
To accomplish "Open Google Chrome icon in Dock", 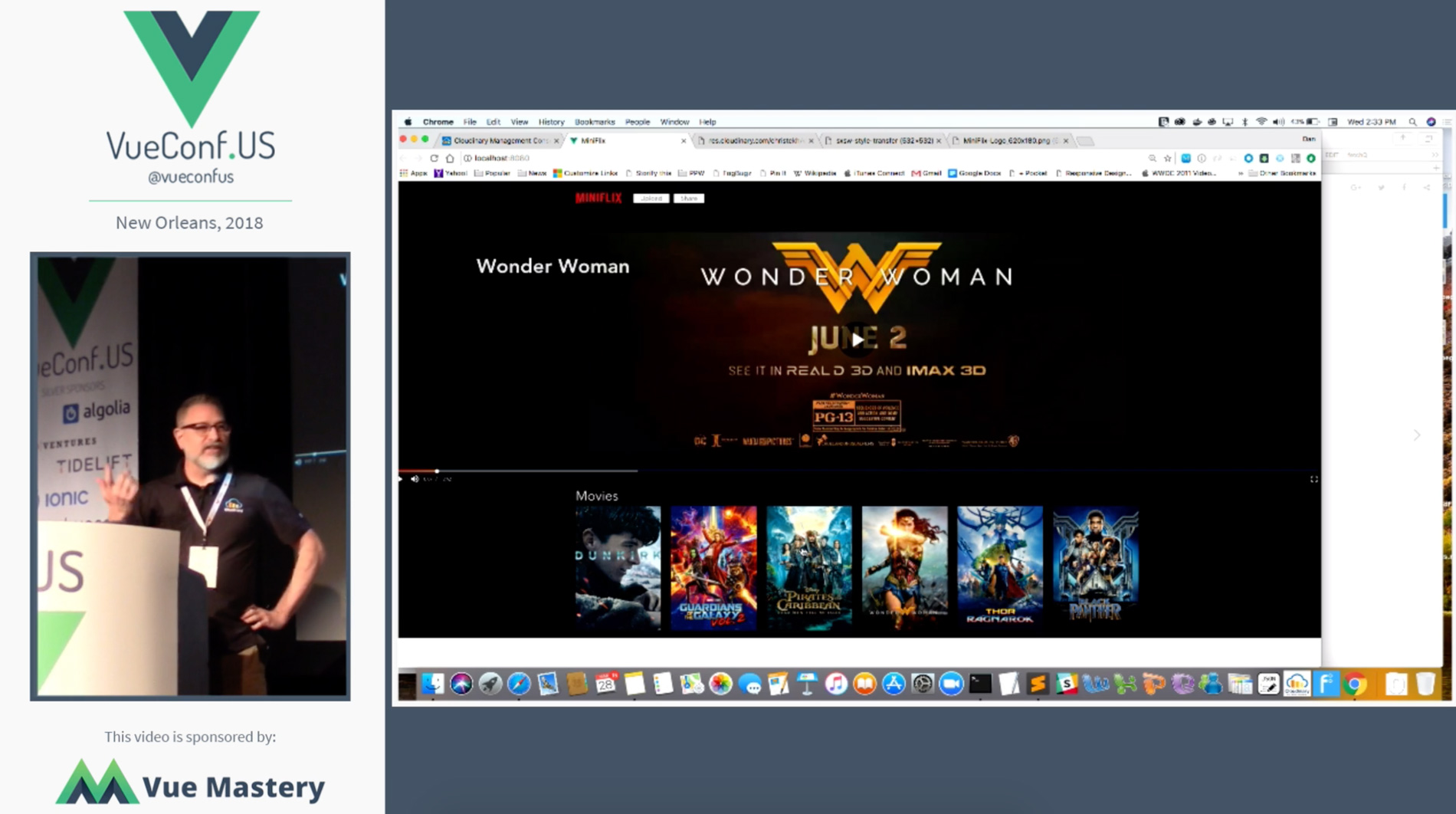I will 1355,684.
